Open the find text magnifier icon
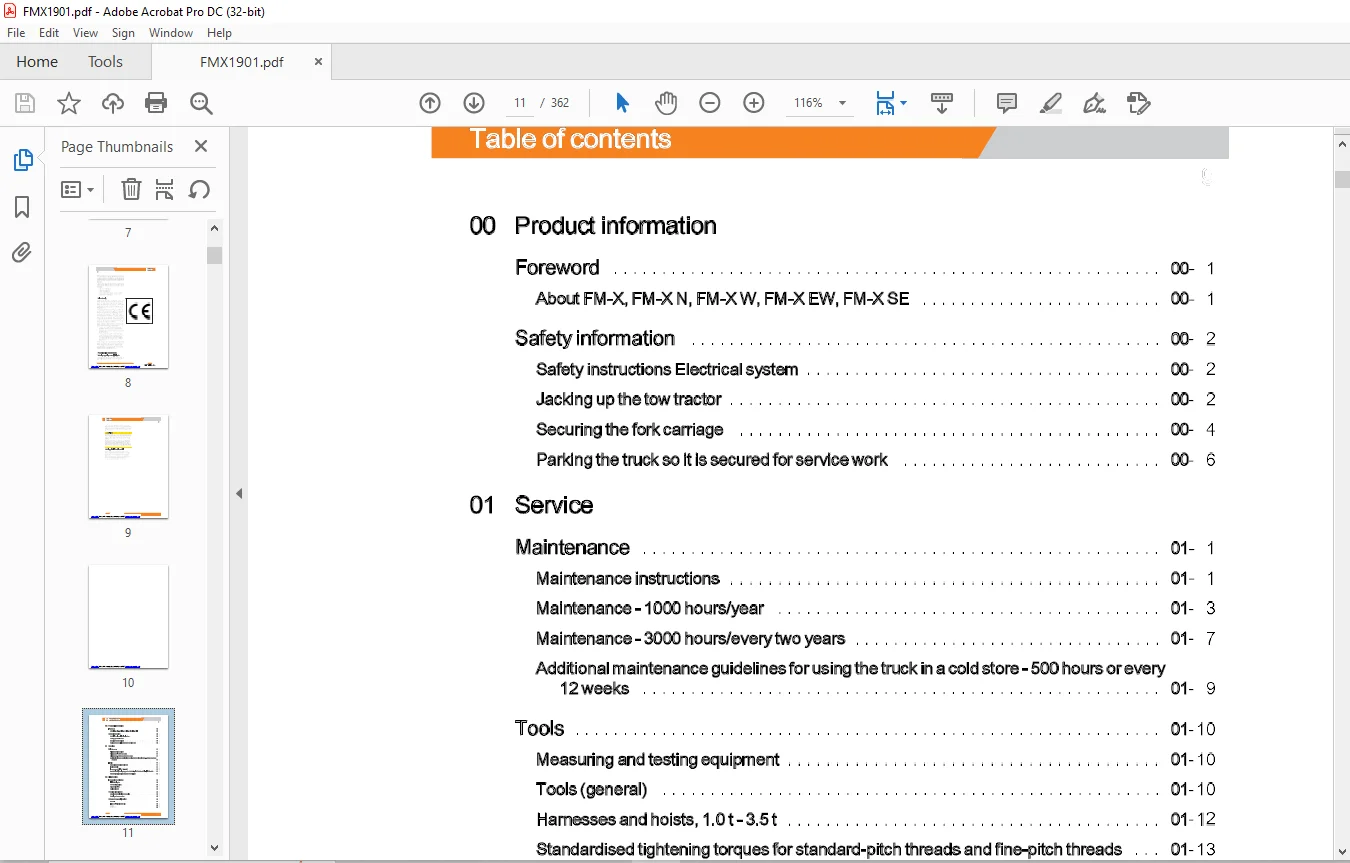Image resolution: width=1350 pixels, height=863 pixels. tap(201, 103)
